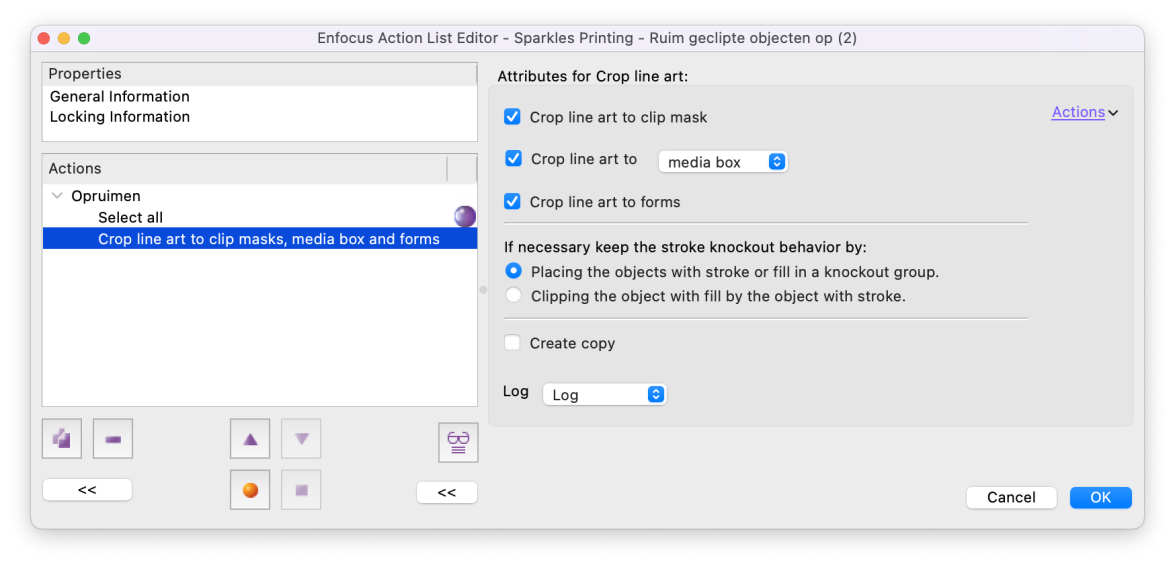
Task: Open the media box dropdown
Action: 722,161
